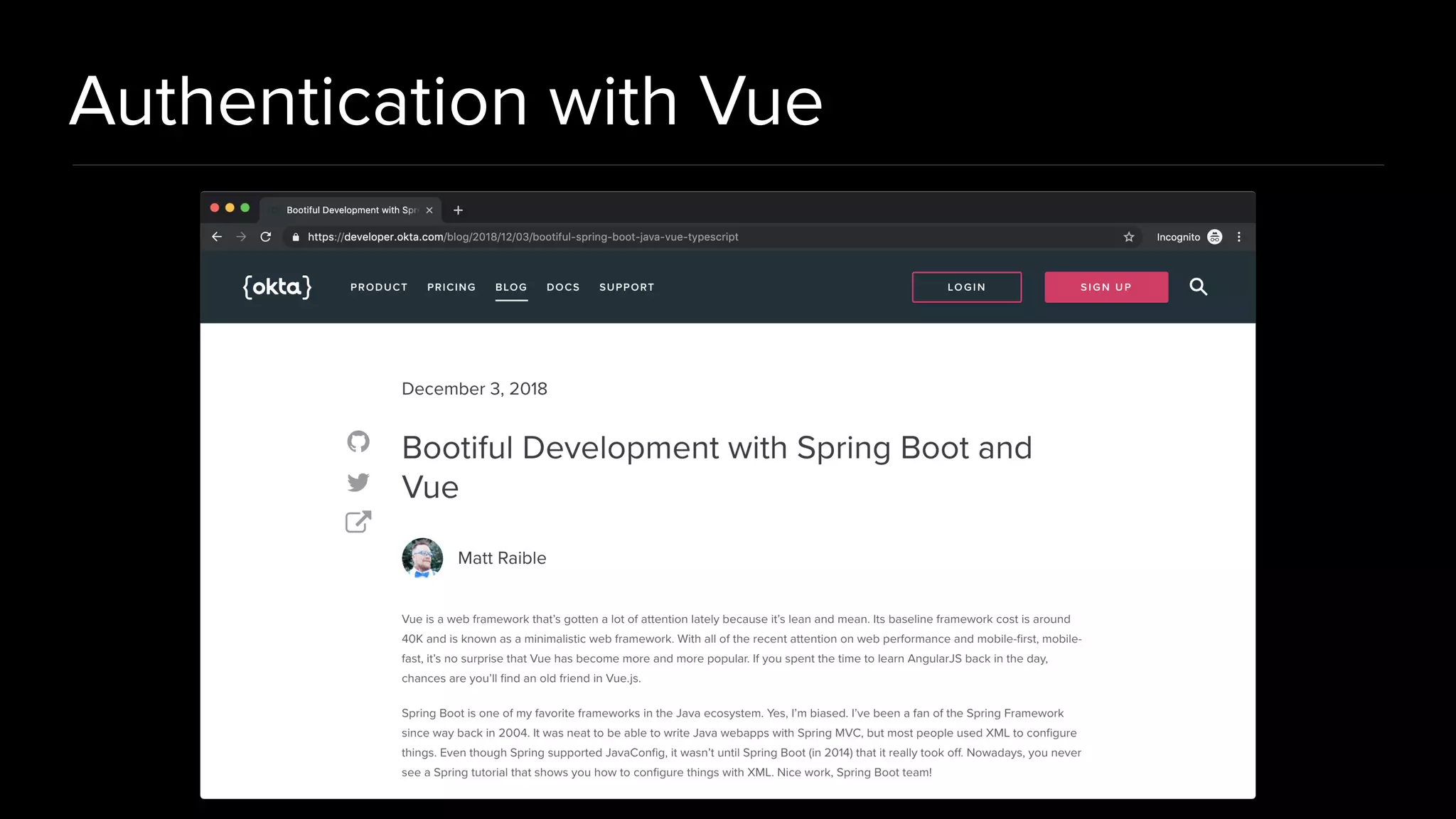This screenshot has height=819, width=1456.
Task: Open the site search magnifier icon
Action: (1199, 287)
